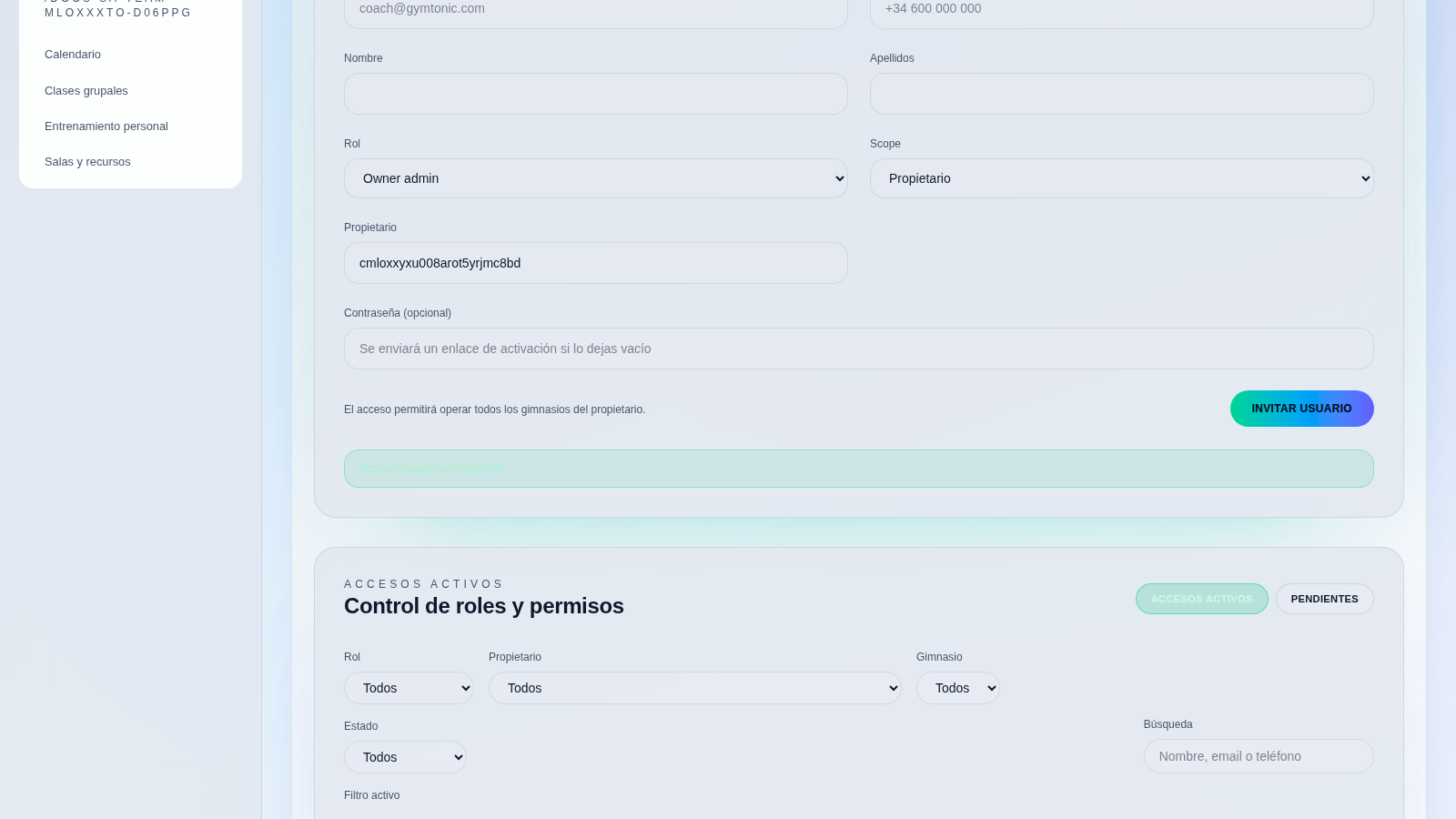This screenshot has width=1456, height=819.
Task: Navigate to Salas y recursos
Action: (x=87, y=162)
